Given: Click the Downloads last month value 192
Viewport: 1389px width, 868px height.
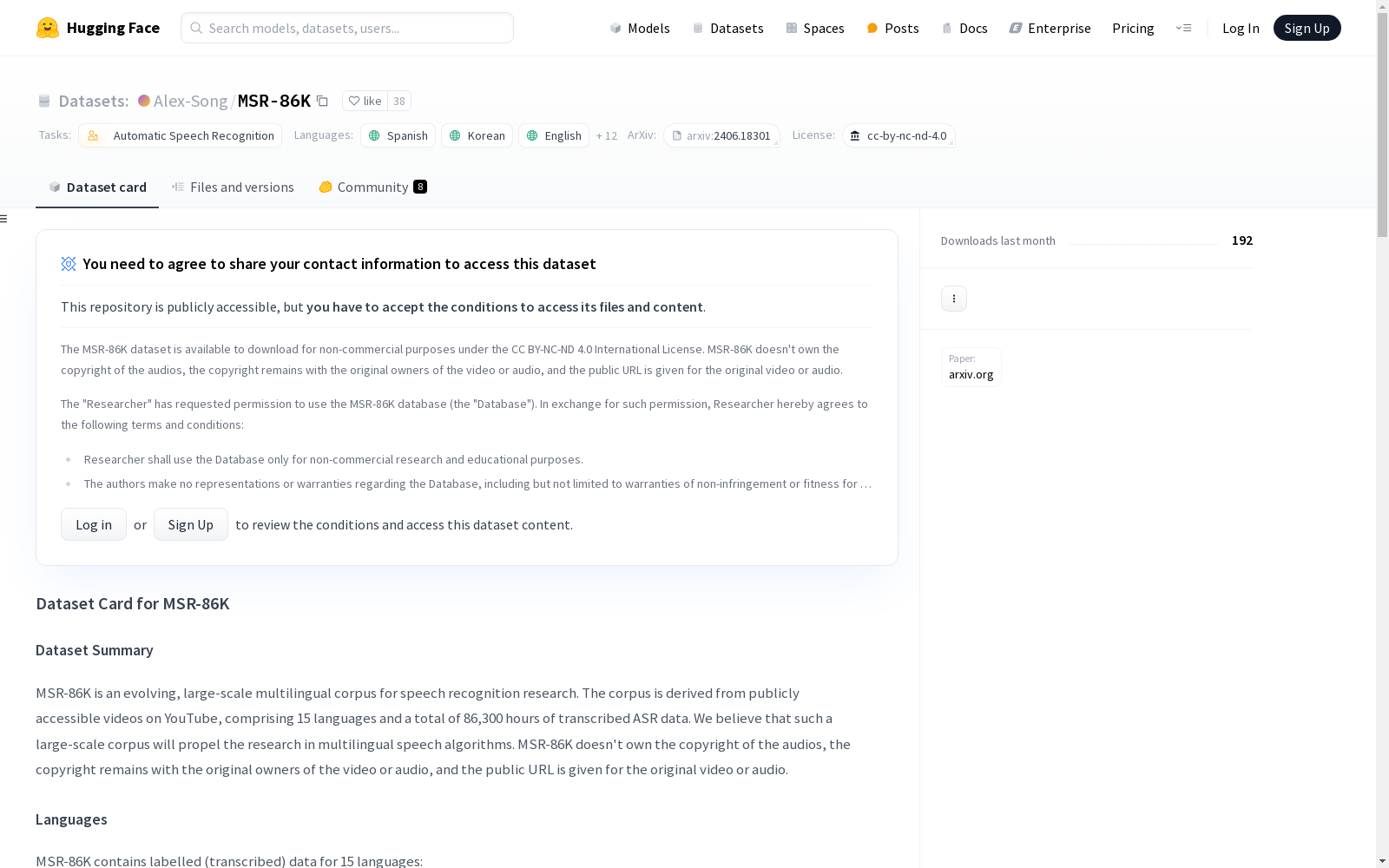Looking at the screenshot, I should coord(1242,240).
